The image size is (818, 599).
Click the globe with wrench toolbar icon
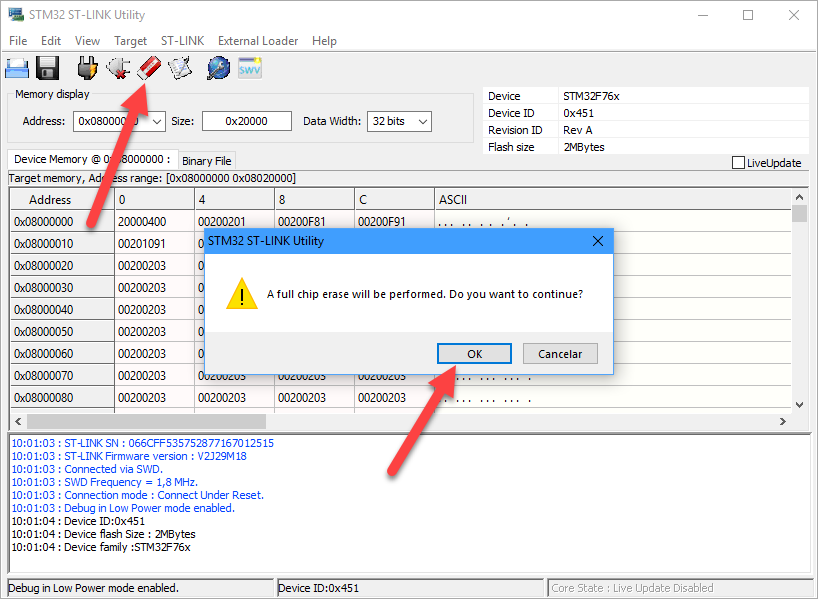(x=219, y=68)
